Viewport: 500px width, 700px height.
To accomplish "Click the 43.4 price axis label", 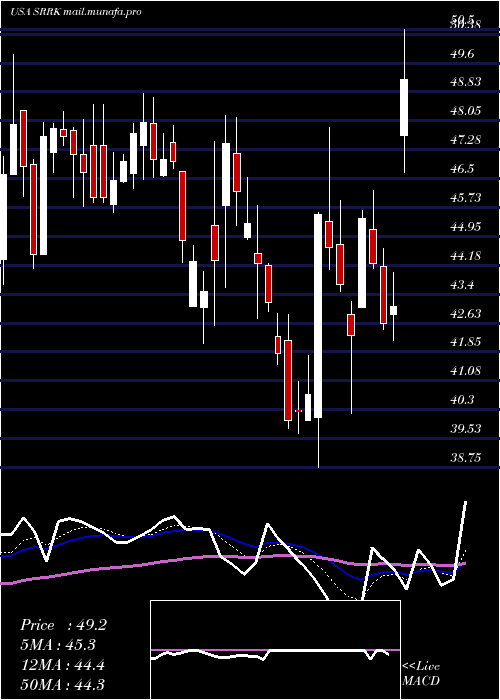I will coord(462,285).
